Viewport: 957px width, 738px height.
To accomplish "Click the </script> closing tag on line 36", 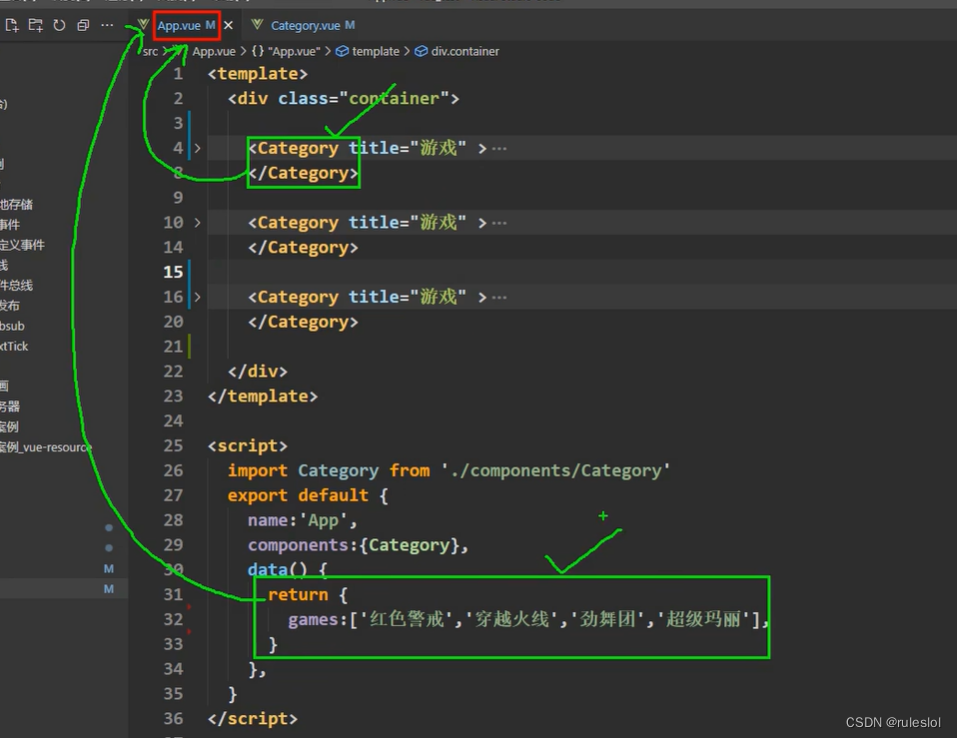I will pos(252,718).
